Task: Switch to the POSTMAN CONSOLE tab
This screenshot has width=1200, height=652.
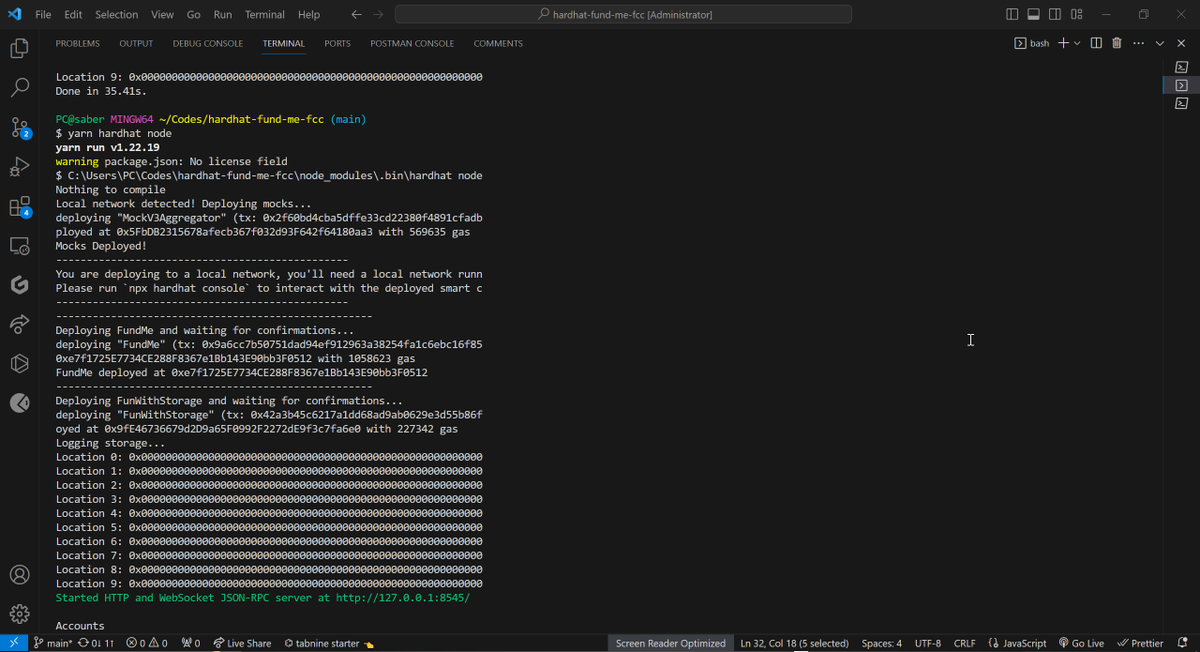Action: (412, 43)
